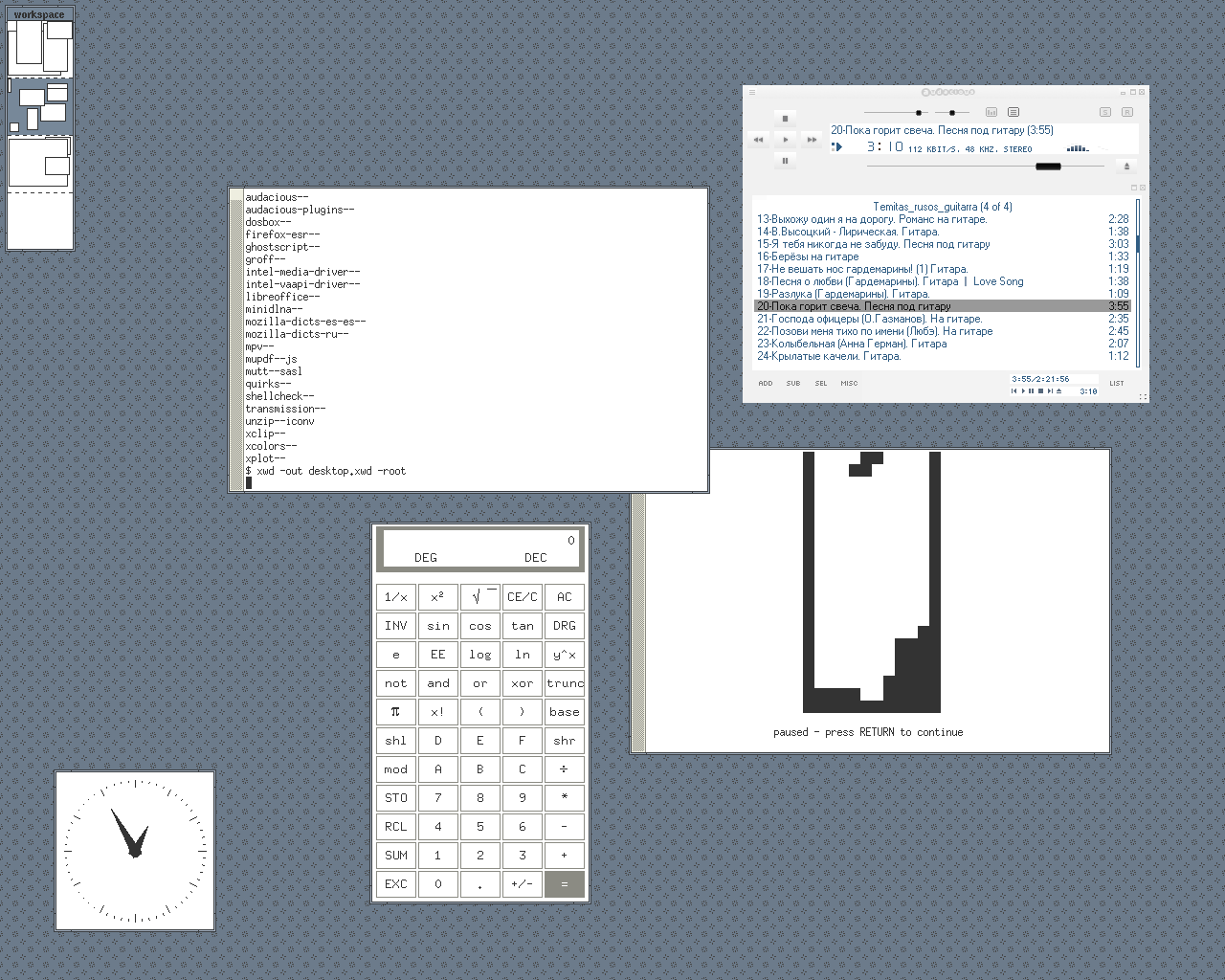Open the playlist ADD menu
Viewport: 1225px width, 980px height.
[x=766, y=383]
